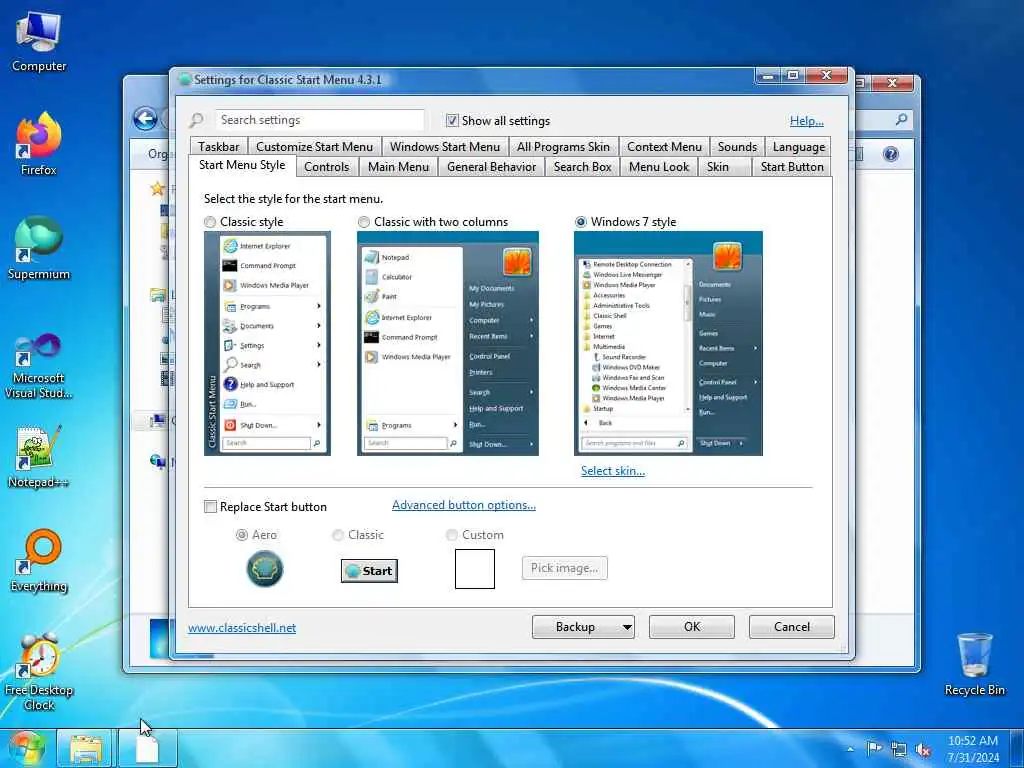Click the Search settings input field
The image size is (1024, 768).
point(319,120)
